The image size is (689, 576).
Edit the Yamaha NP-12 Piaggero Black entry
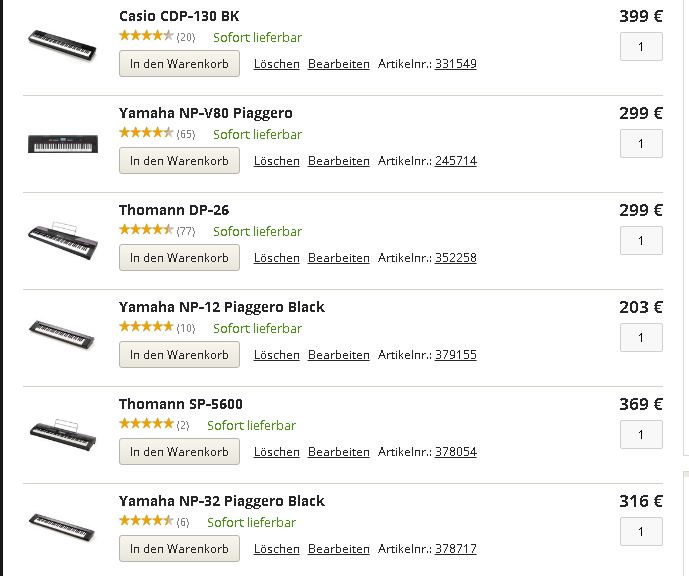[339, 355]
